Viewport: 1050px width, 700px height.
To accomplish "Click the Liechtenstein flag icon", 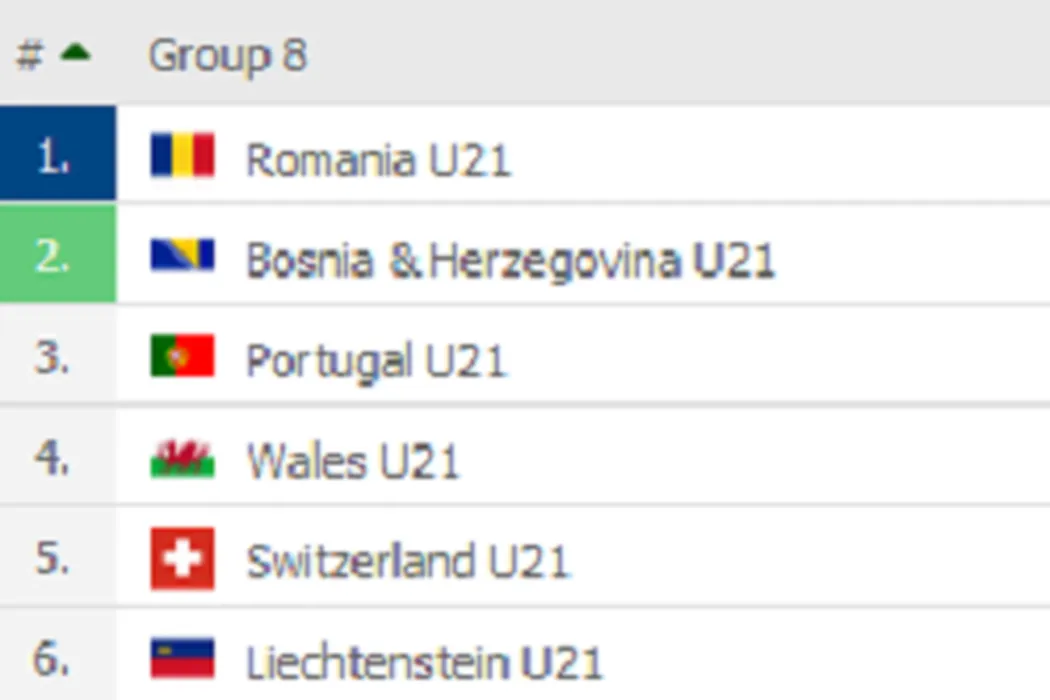I will click(182, 659).
